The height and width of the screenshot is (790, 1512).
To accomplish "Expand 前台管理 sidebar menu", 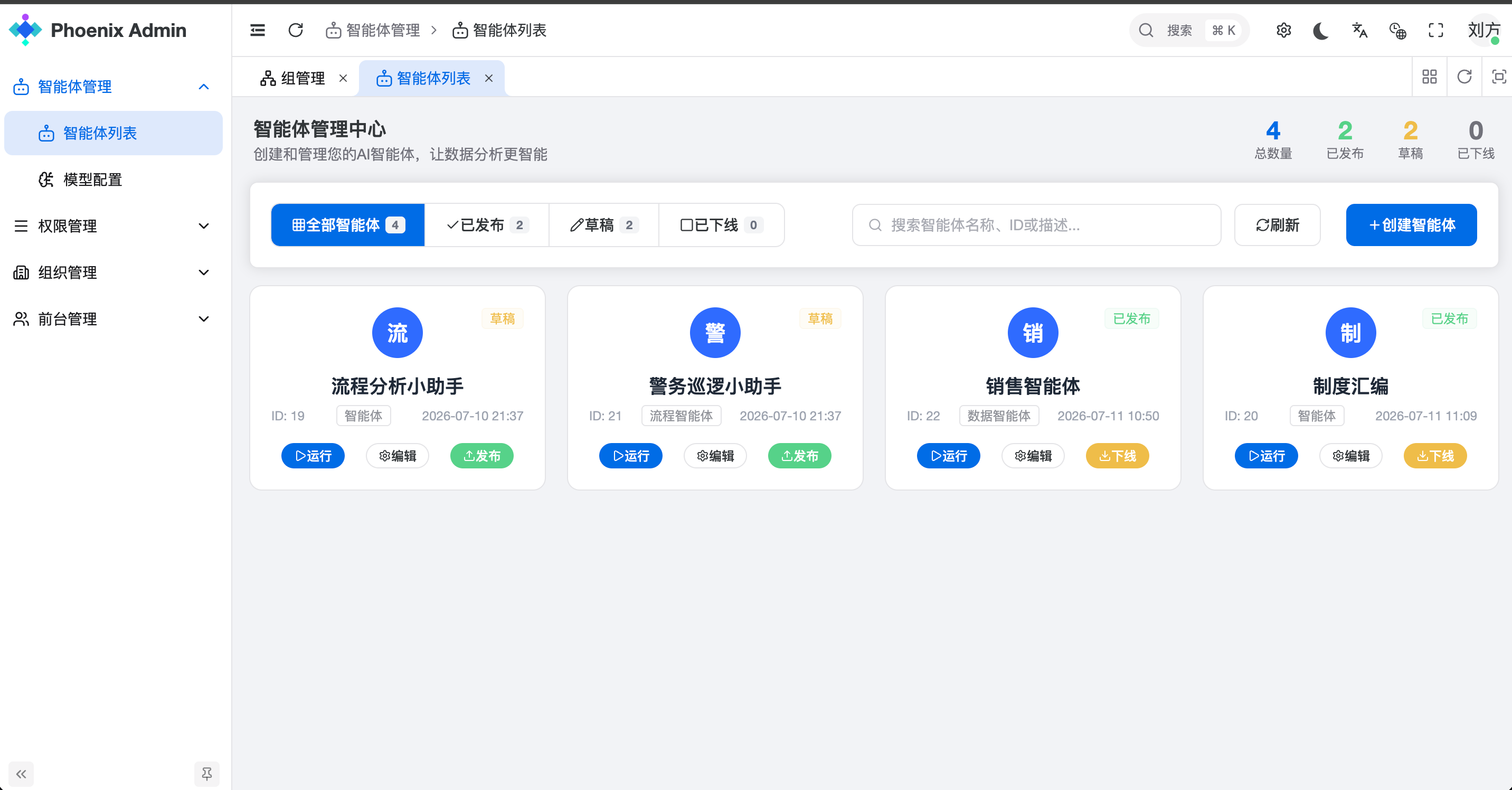I will pyautogui.click(x=114, y=319).
